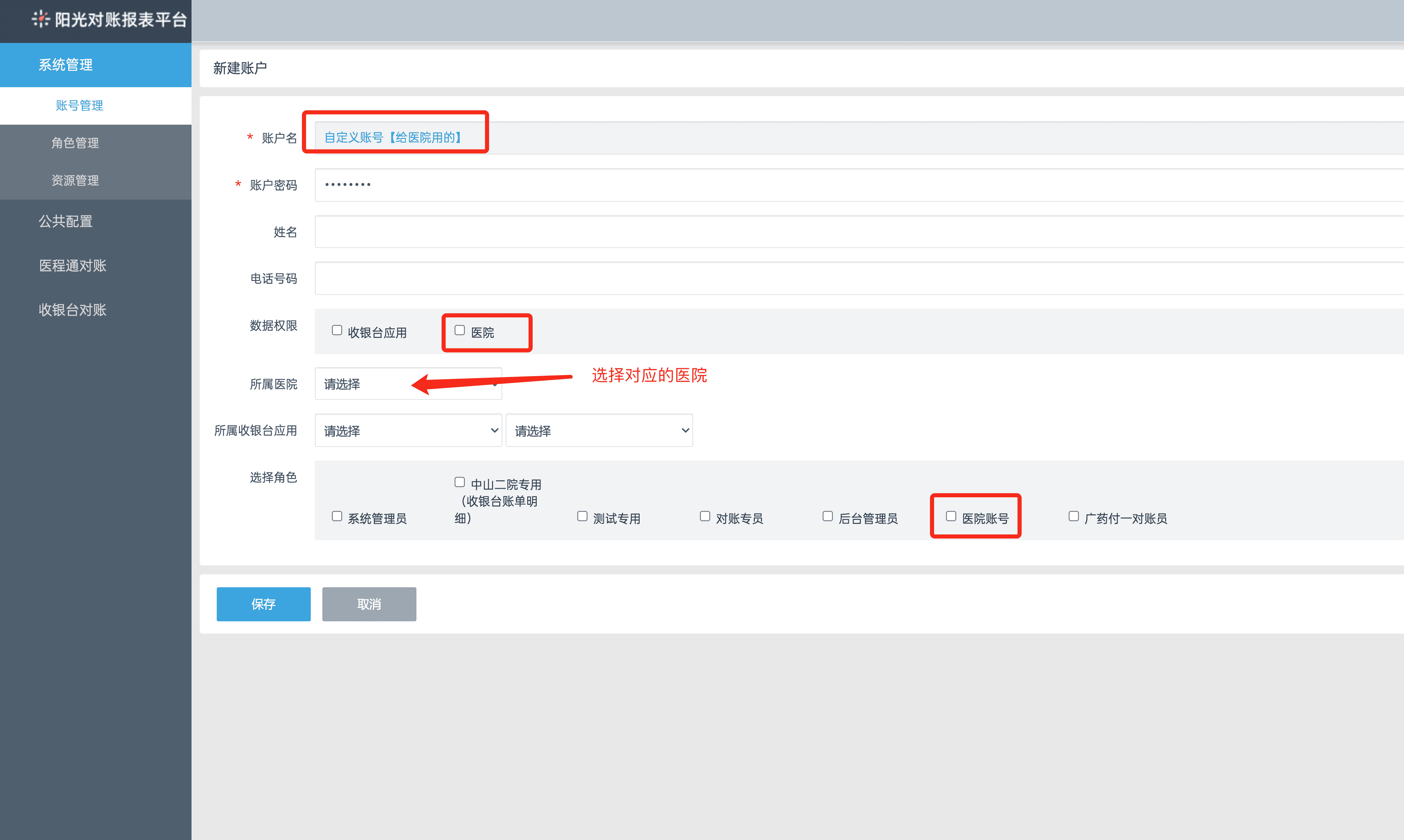Screen dimensions: 1404x840
Task: Toggle the 测试专用 role checkbox
Action: [x=582, y=516]
